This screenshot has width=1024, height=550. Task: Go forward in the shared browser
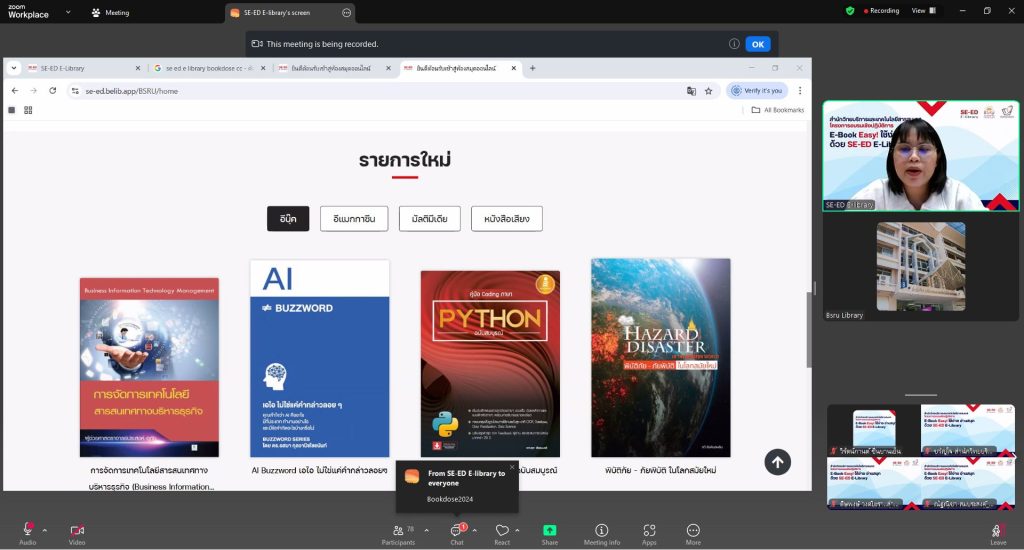click(x=33, y=91)
